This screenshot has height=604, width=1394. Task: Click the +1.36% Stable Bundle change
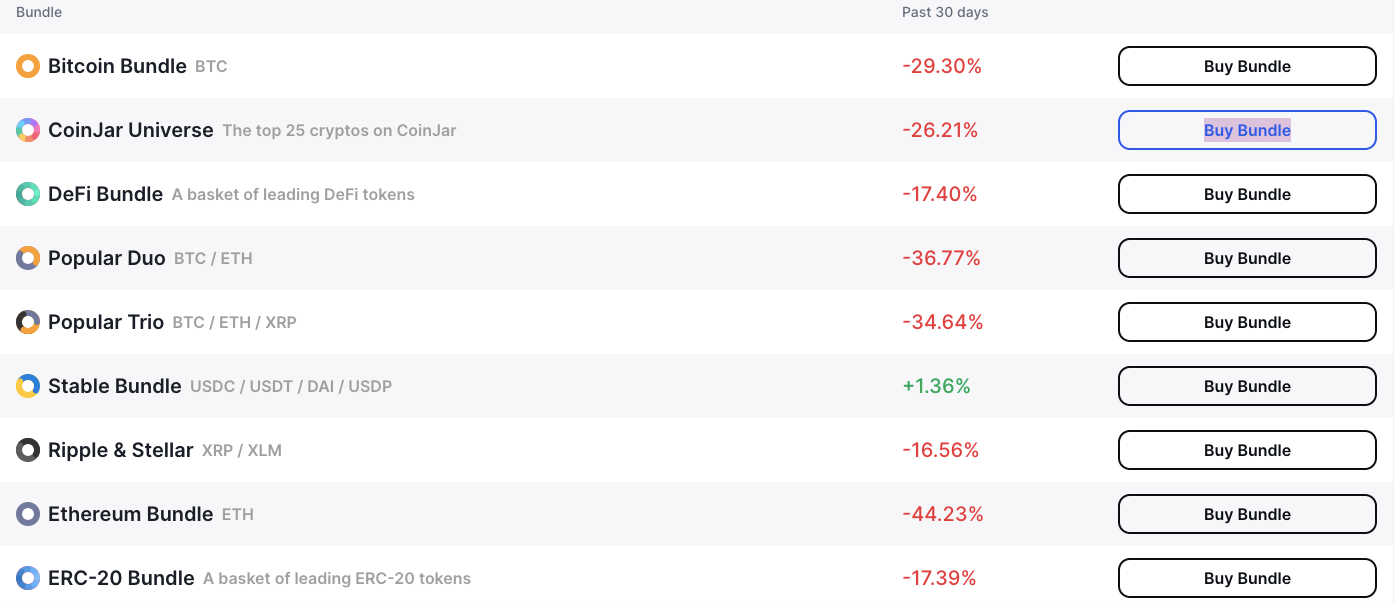click(x=936, y=386)
